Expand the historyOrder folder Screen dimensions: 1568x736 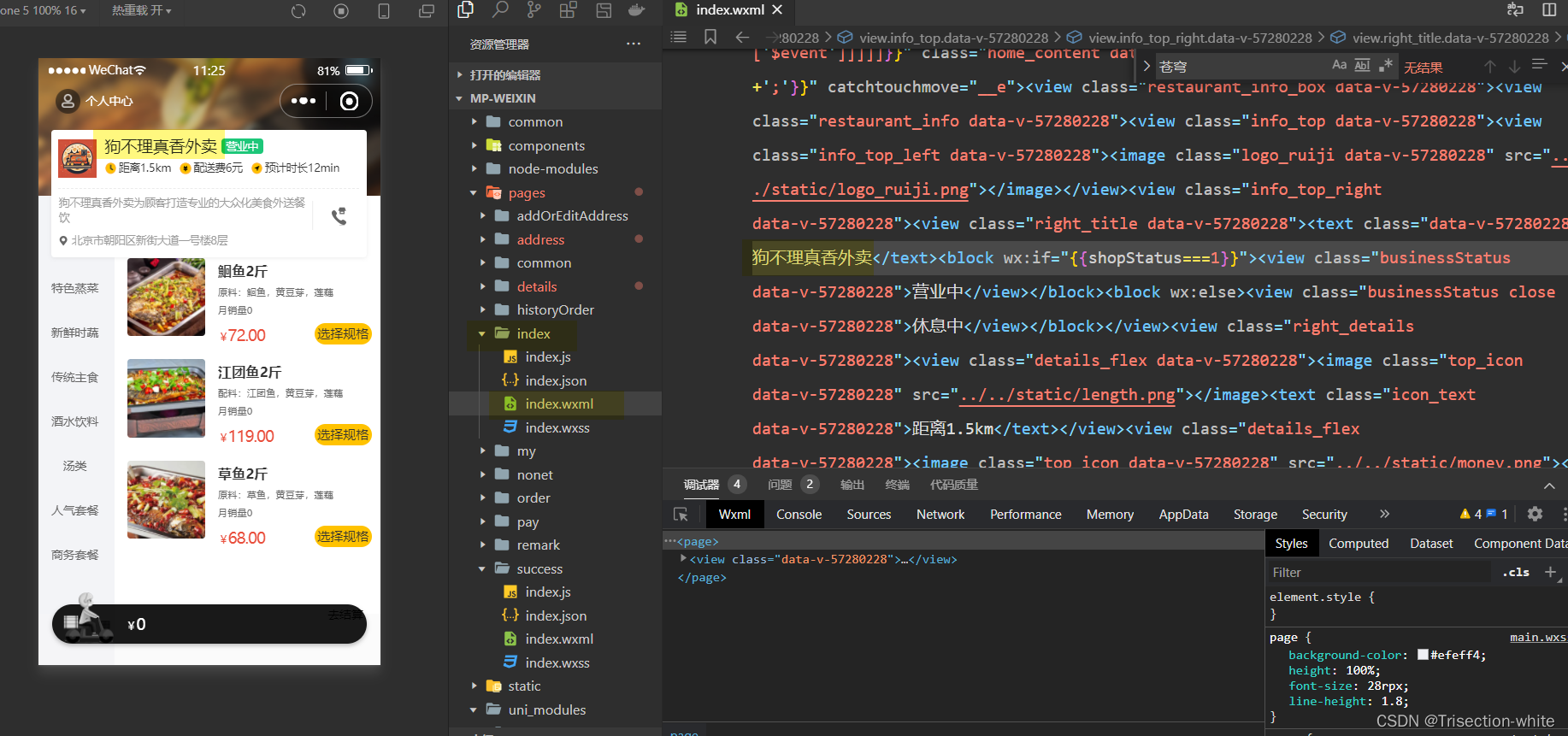click(x=555, y=310)
